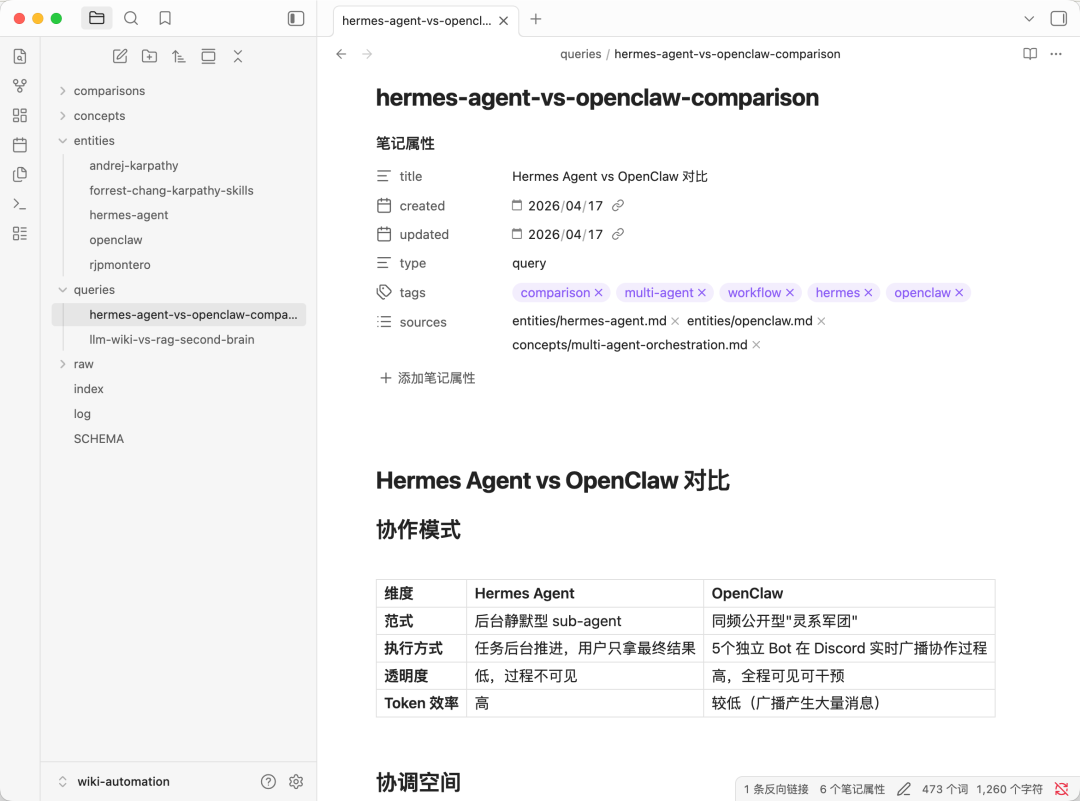This screenshot has width=1080, height=801.
Task: Remove concepts/multi-agent-orchestration.md from sources
Action: 756,344
